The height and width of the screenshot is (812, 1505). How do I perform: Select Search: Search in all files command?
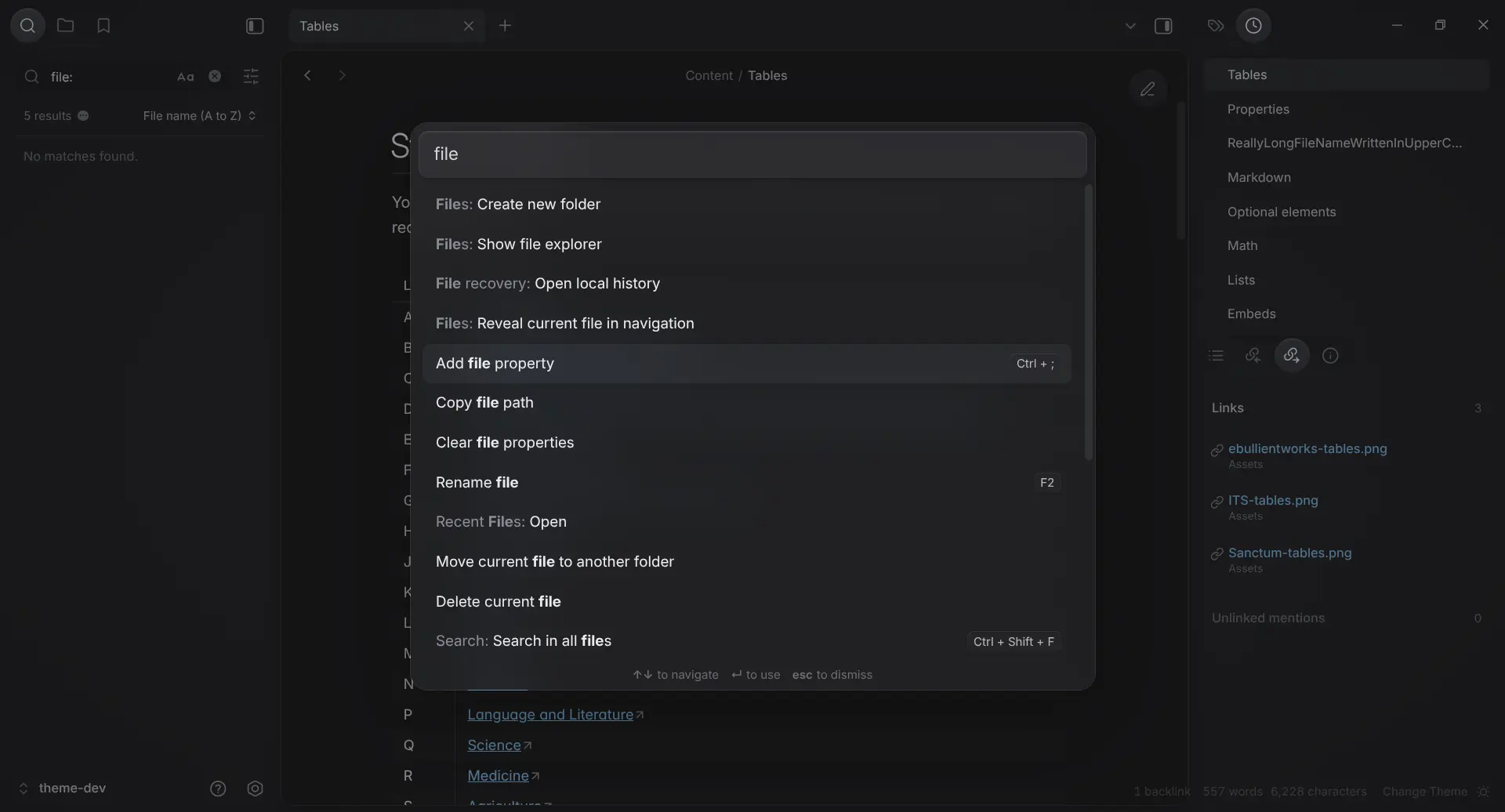(746, 641)
